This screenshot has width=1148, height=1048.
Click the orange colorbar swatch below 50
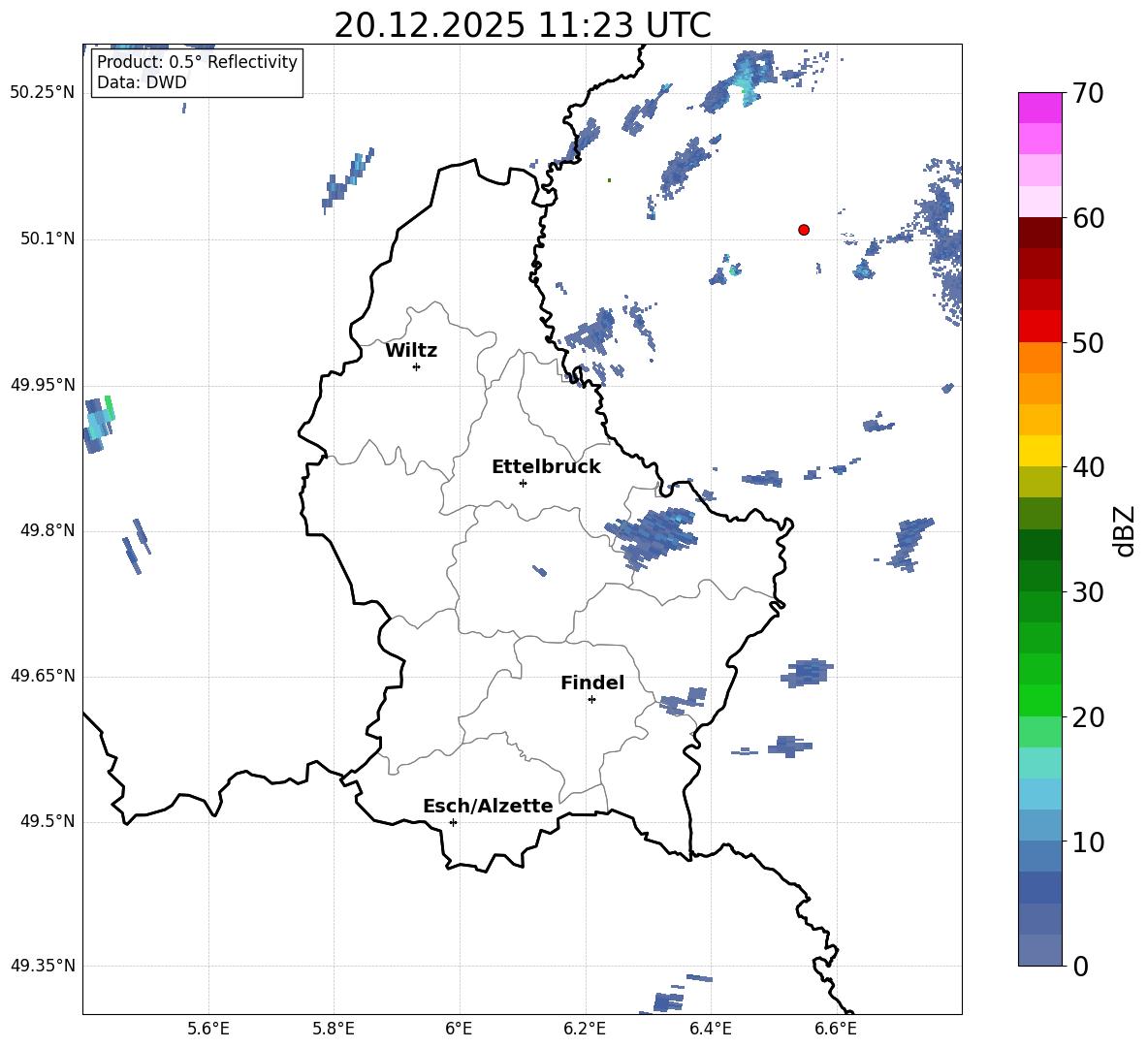1039,358
